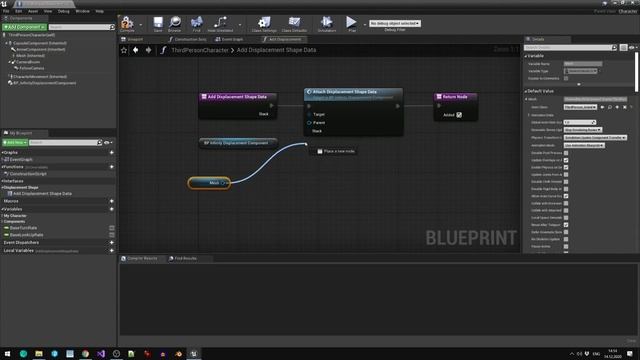
Task: Click the Chrome icon in Windows taskbar
Action: click(x=85, y=353)
